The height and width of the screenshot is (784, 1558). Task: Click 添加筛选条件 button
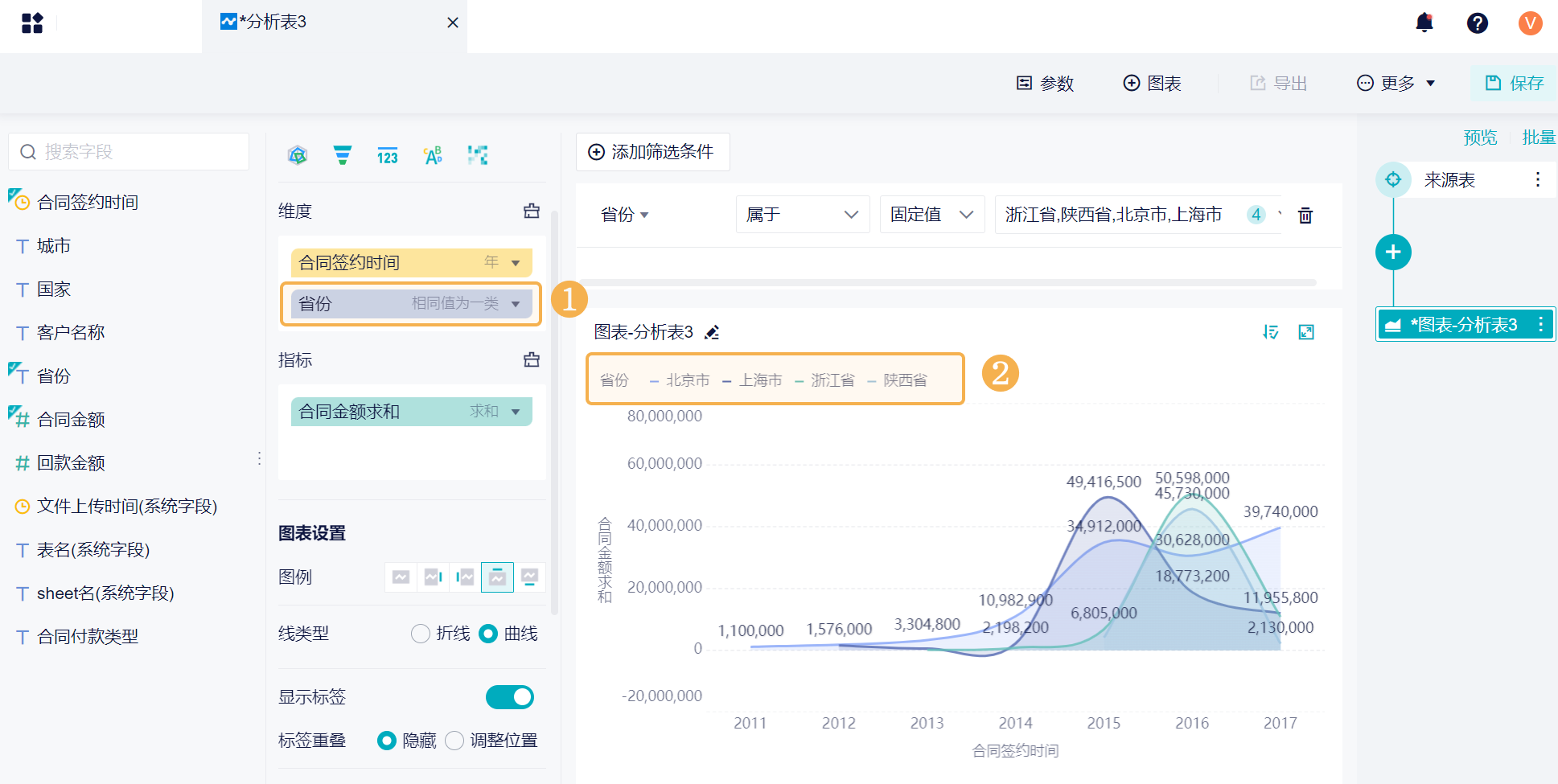point(652,152)
